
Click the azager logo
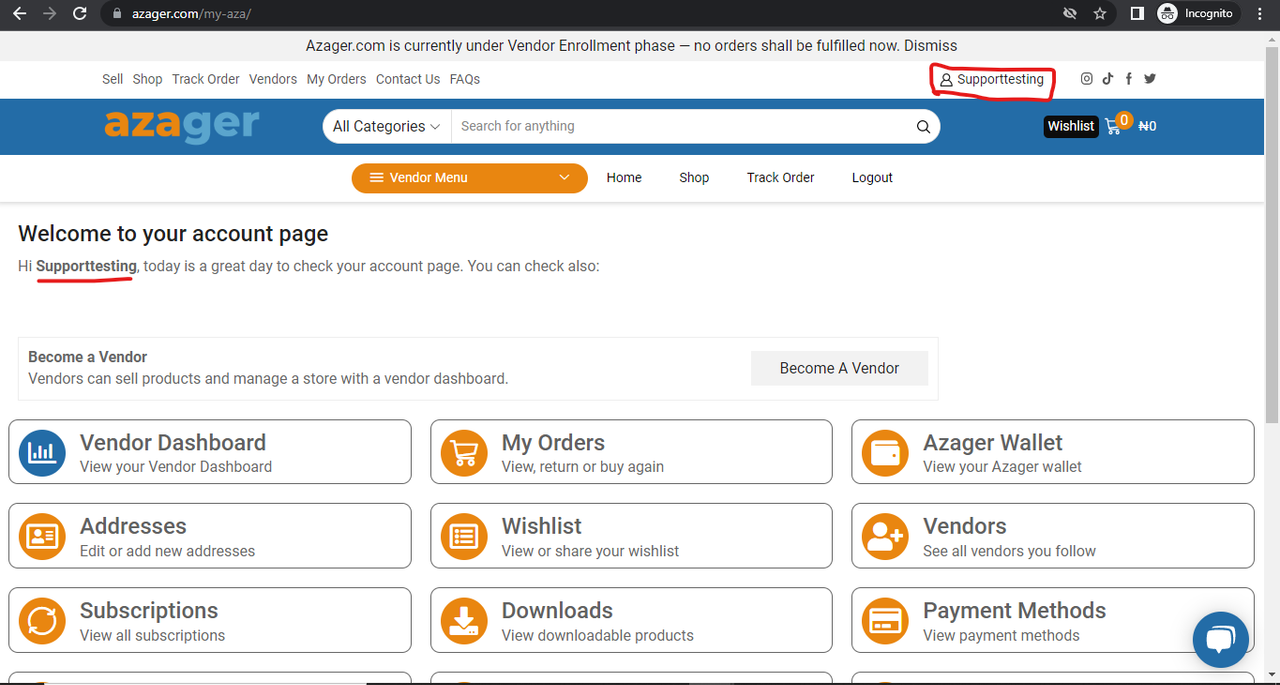[182, 126]
